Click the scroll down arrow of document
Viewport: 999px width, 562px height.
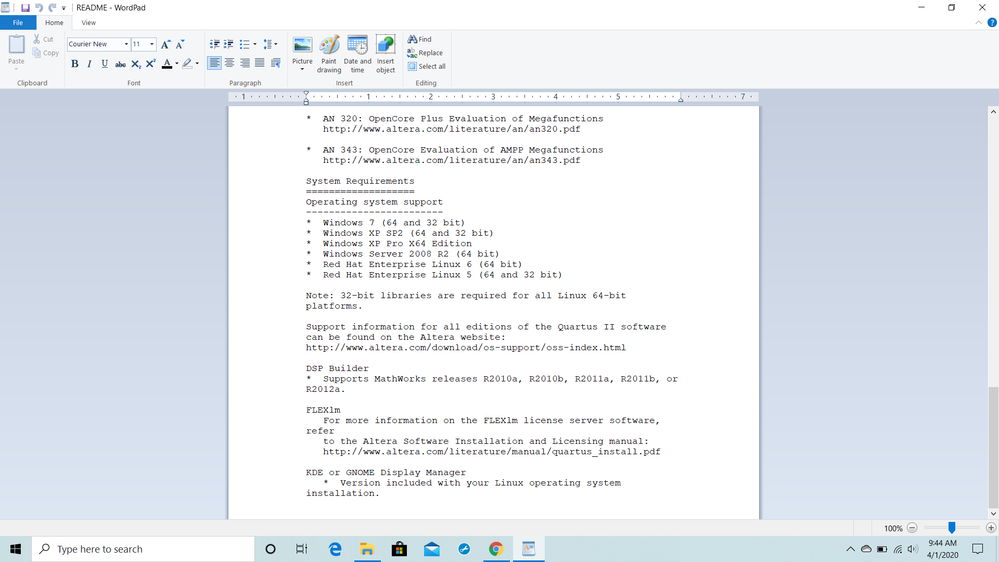coord(993,514)
